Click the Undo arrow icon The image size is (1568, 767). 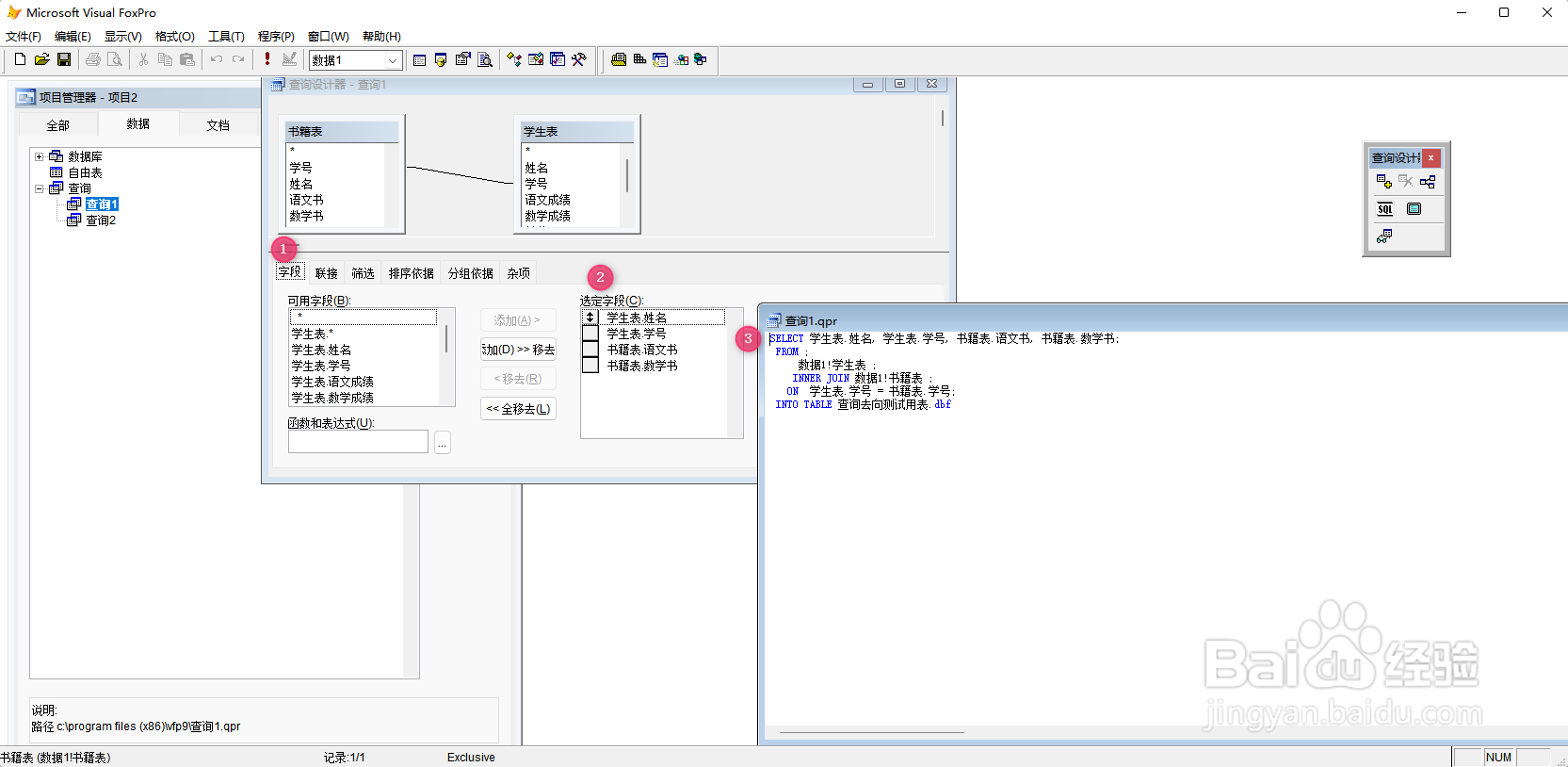click(x=216, y=59)
